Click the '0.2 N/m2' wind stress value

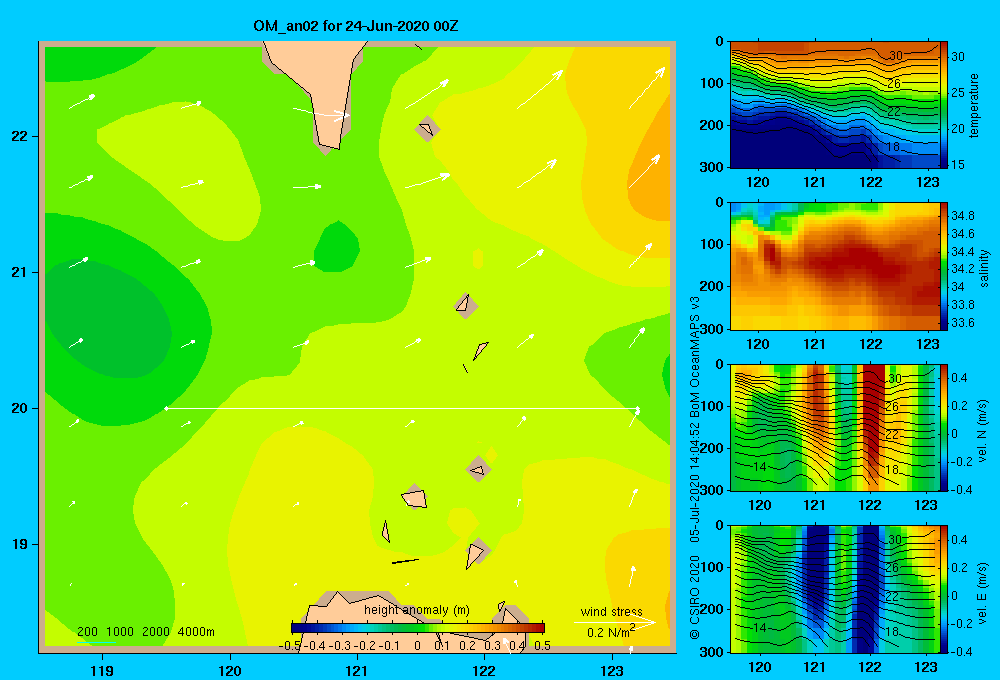click(611, 632)
